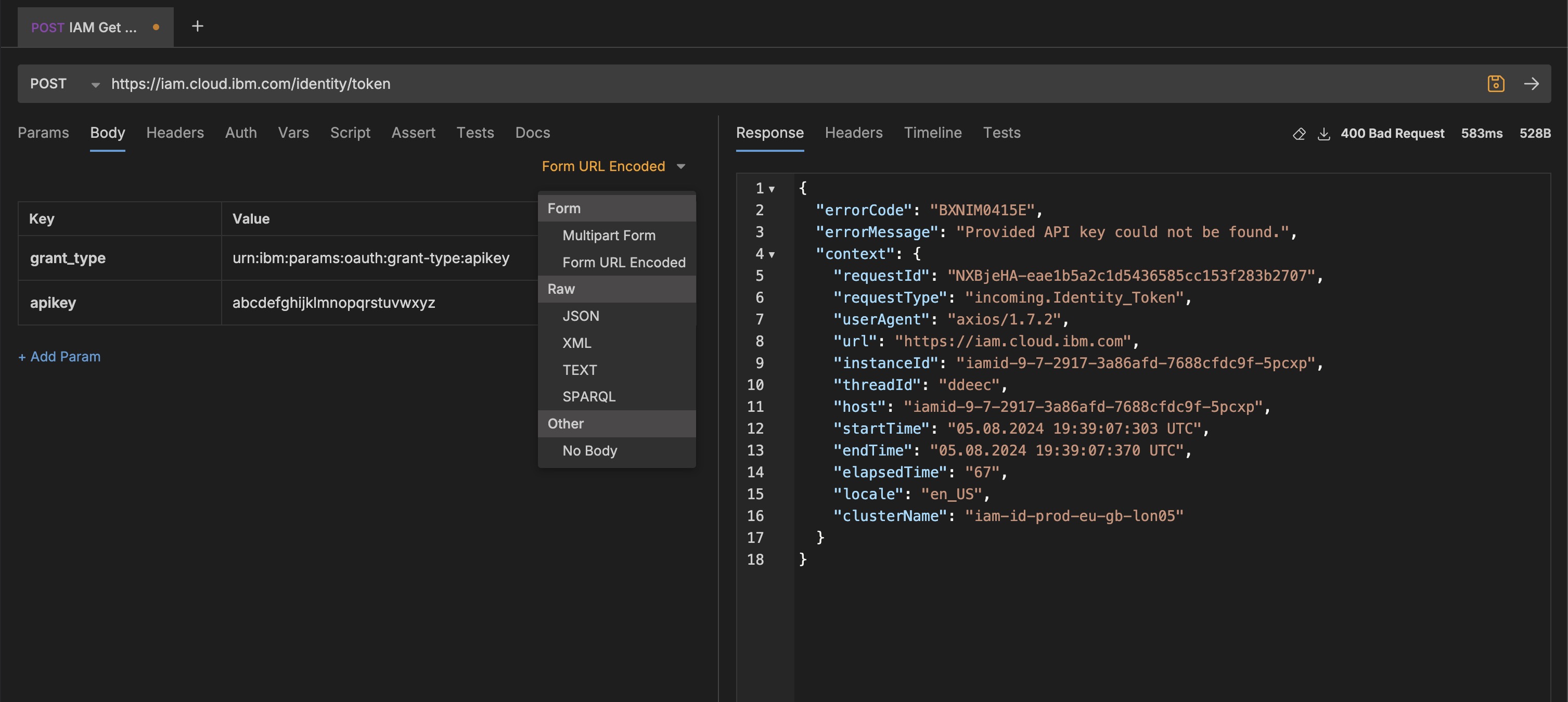This screenshot has height=702, width=1568.
Task: Download the response with the download icon
Action: pos(1323,134)
